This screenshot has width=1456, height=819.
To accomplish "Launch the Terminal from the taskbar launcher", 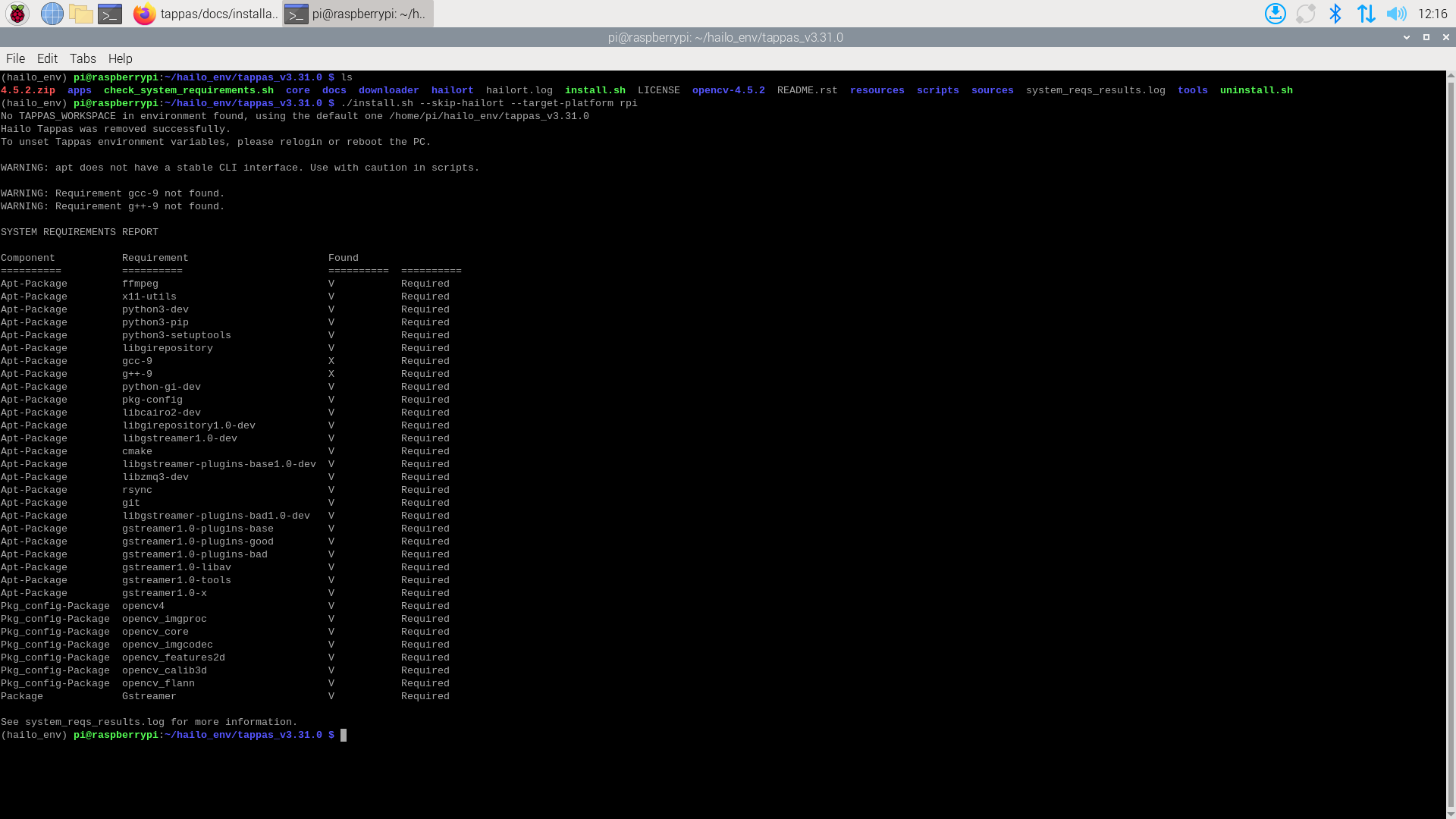I will [110, 14].
